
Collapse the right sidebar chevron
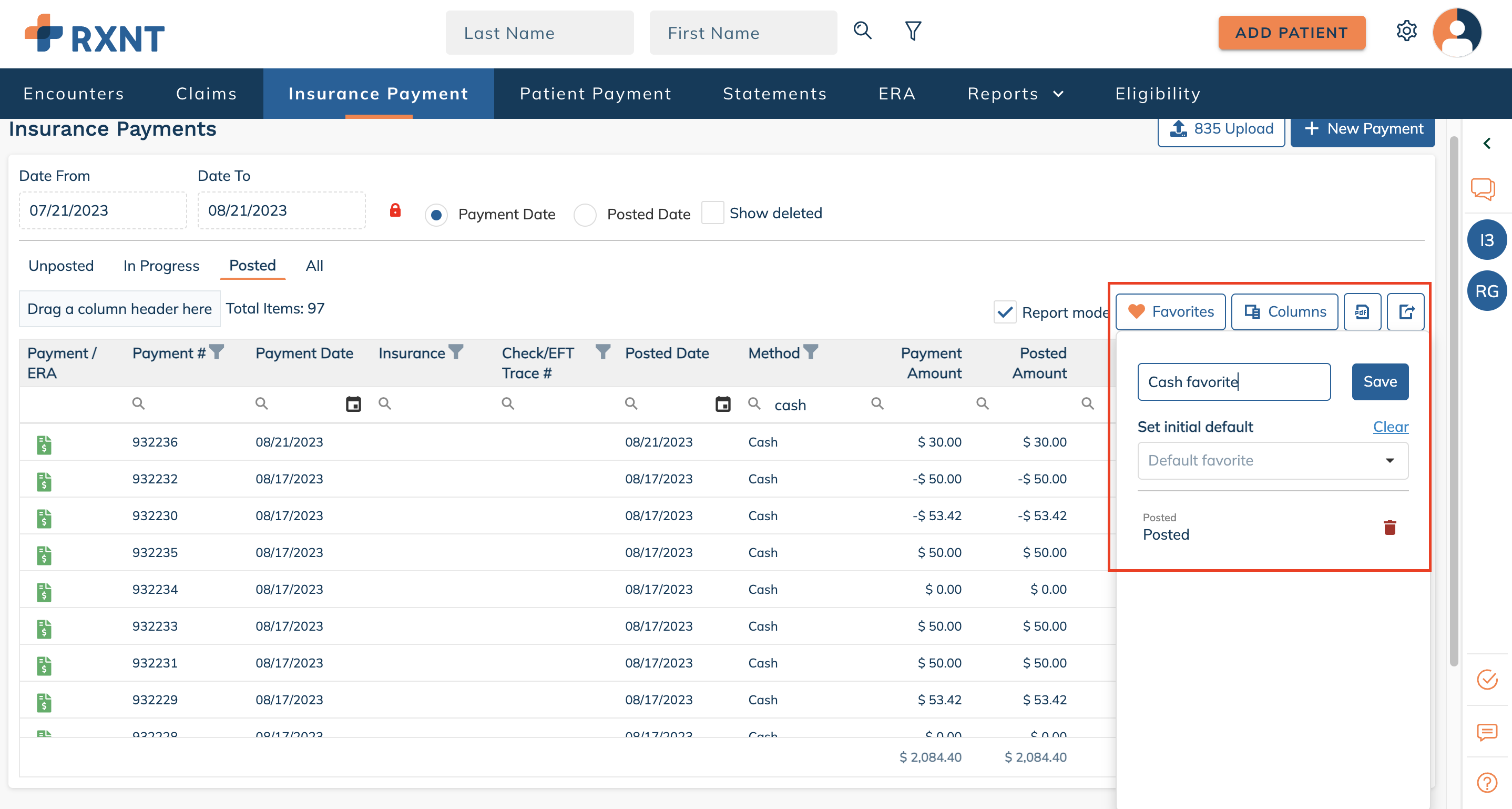coord(1487,143)
